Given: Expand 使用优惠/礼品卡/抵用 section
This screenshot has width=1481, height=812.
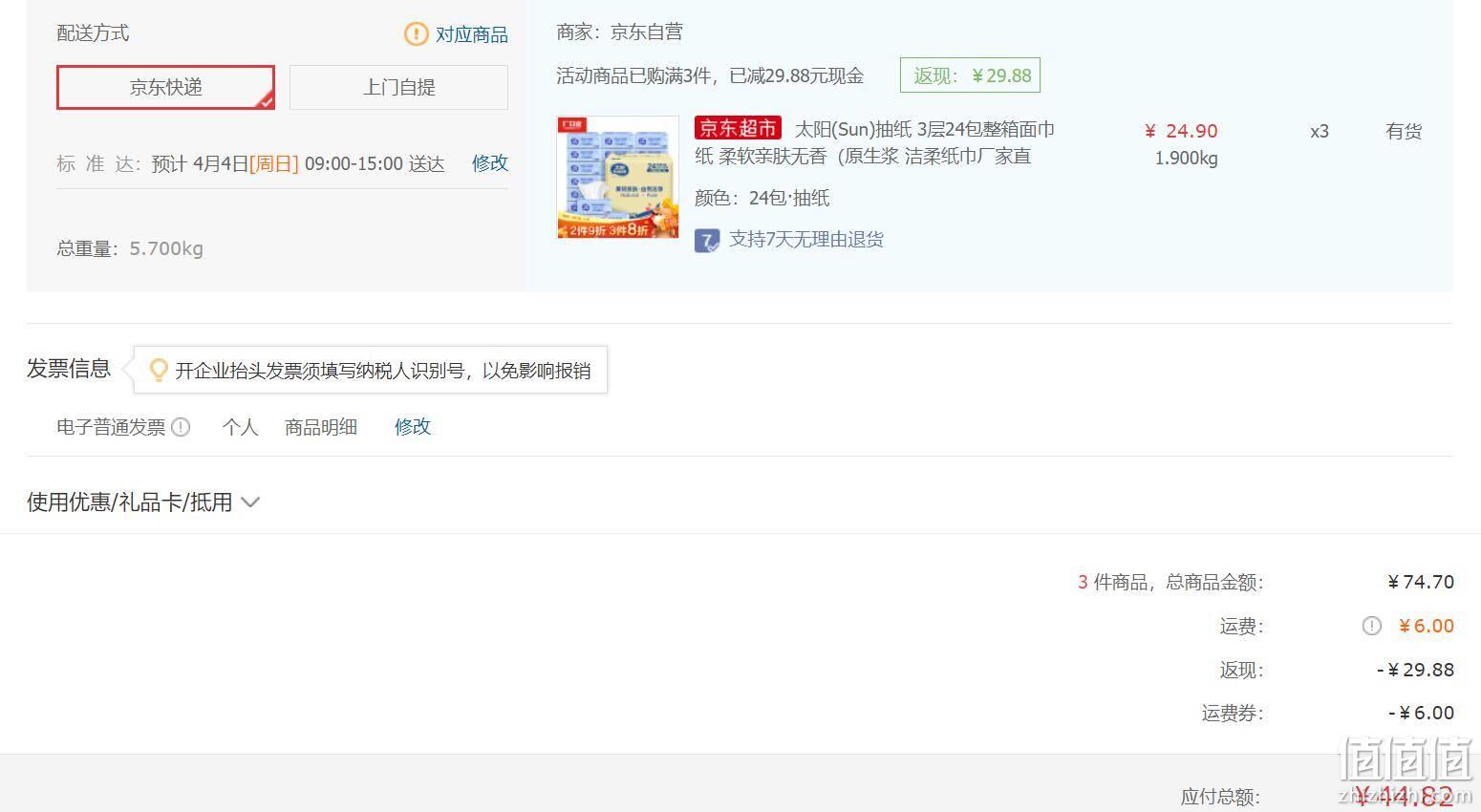Looking at the screenshot, I should 143,502.
